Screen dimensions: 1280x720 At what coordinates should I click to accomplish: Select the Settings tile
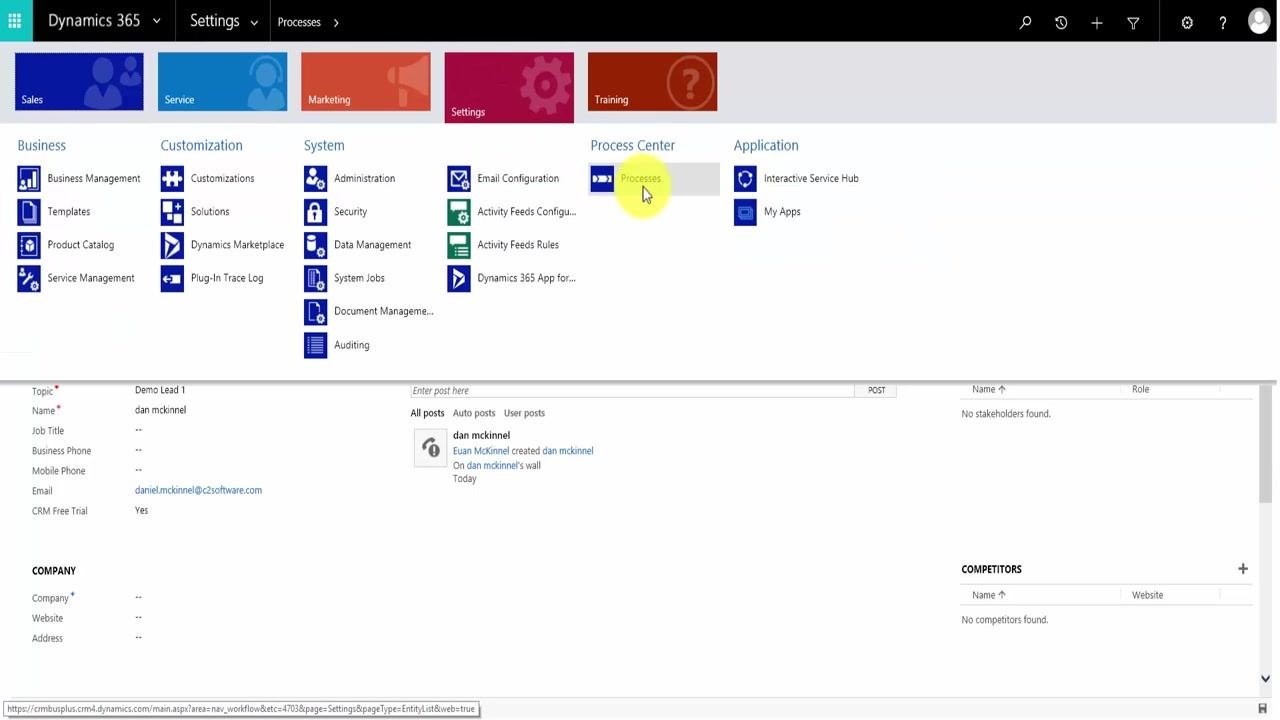pyautogui.click(x=509, y=87)
